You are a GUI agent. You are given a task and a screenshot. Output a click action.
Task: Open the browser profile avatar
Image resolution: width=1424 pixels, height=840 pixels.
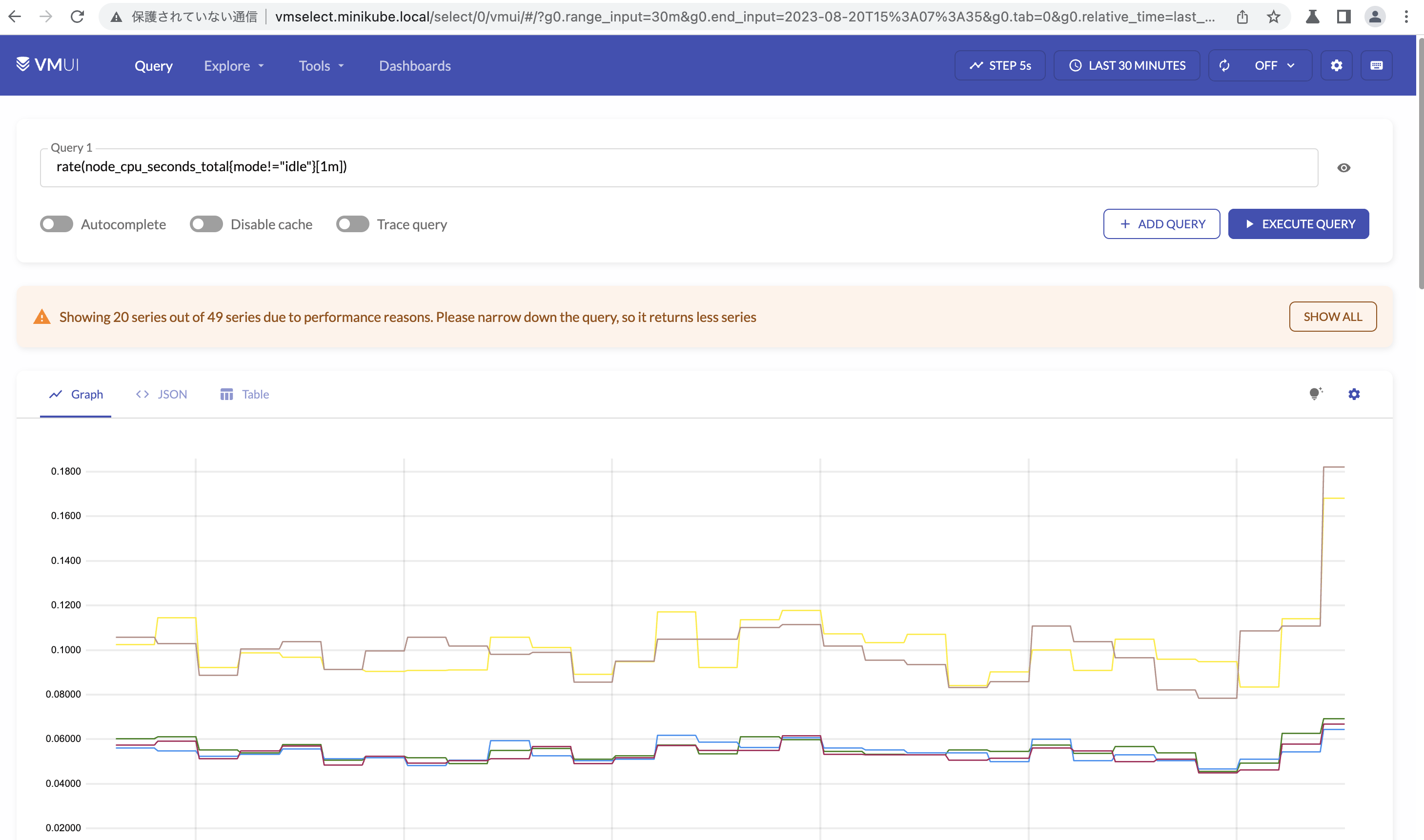click(x=1375, y=17)
